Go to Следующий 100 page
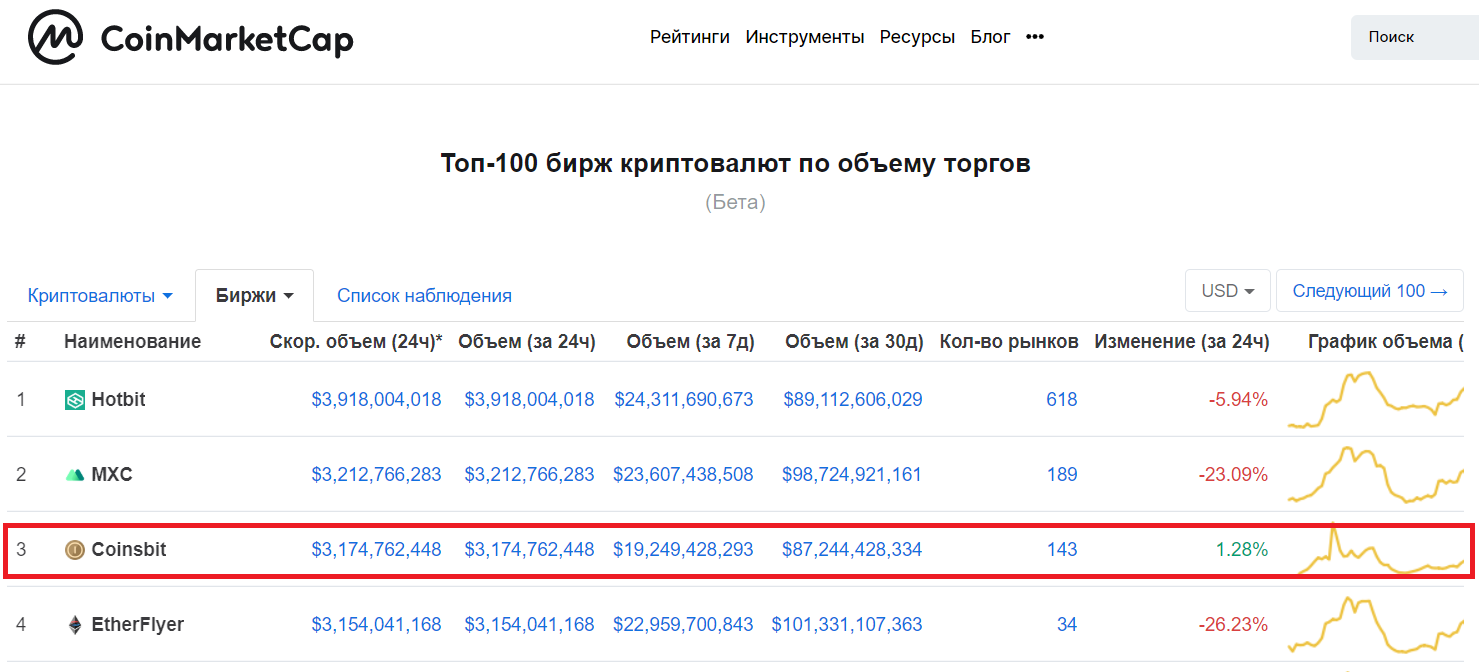This screenshot has height=672, width=1479. [x=1370, y=291]
